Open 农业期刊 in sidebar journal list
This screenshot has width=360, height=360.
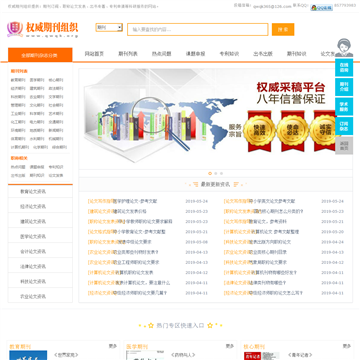tap(37, 97)
